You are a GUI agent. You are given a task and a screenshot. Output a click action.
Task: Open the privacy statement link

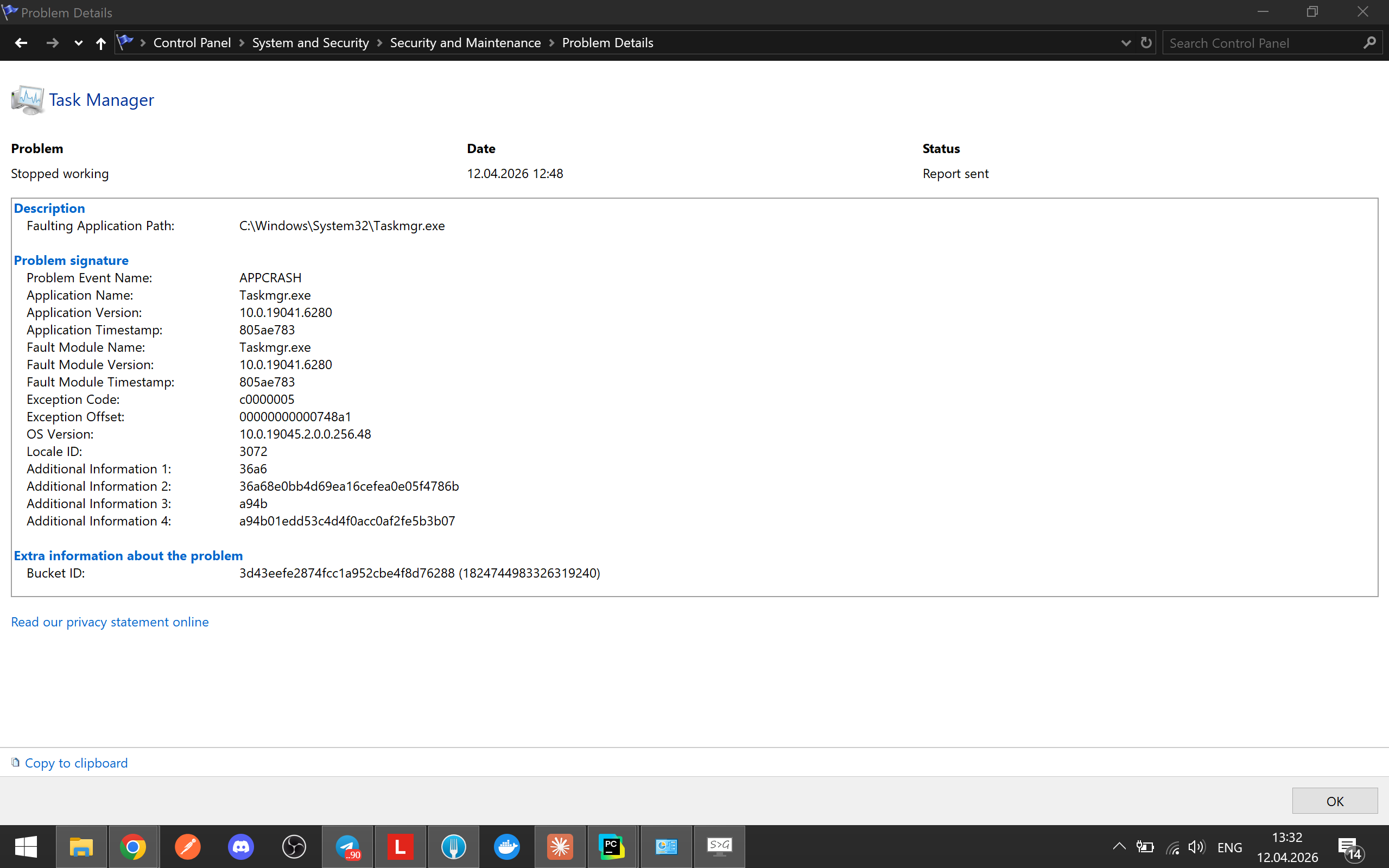(110, 622)
